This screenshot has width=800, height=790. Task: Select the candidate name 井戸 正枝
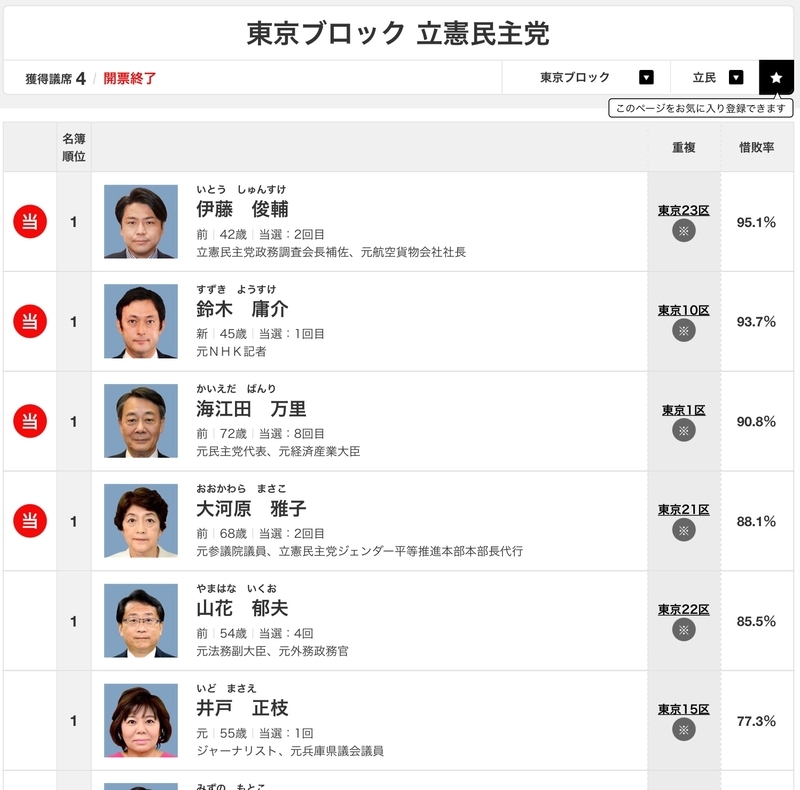(242, 708)
